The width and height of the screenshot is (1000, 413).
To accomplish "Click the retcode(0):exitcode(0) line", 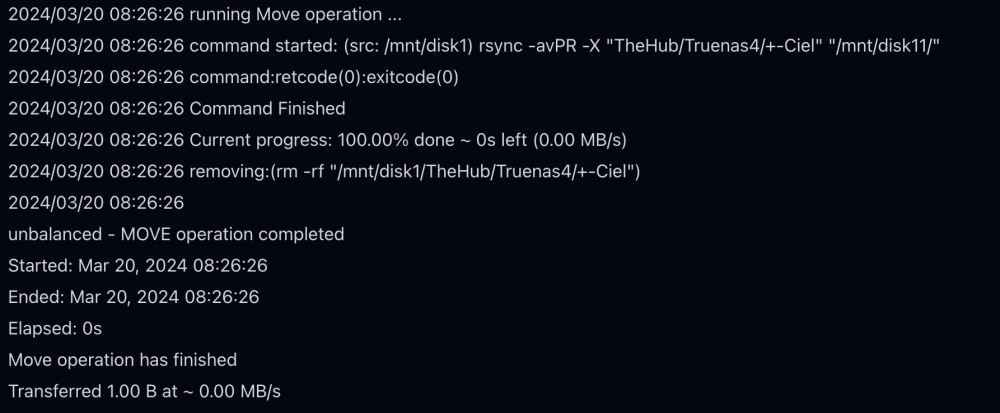I will (233, 77).
